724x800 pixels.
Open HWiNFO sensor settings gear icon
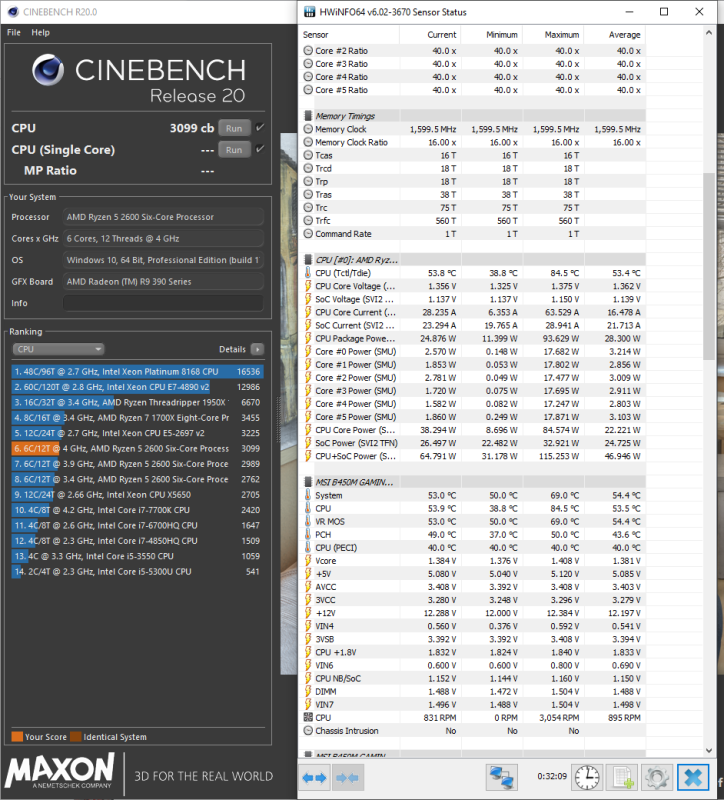pyautogui.click(x=657, y=777)
